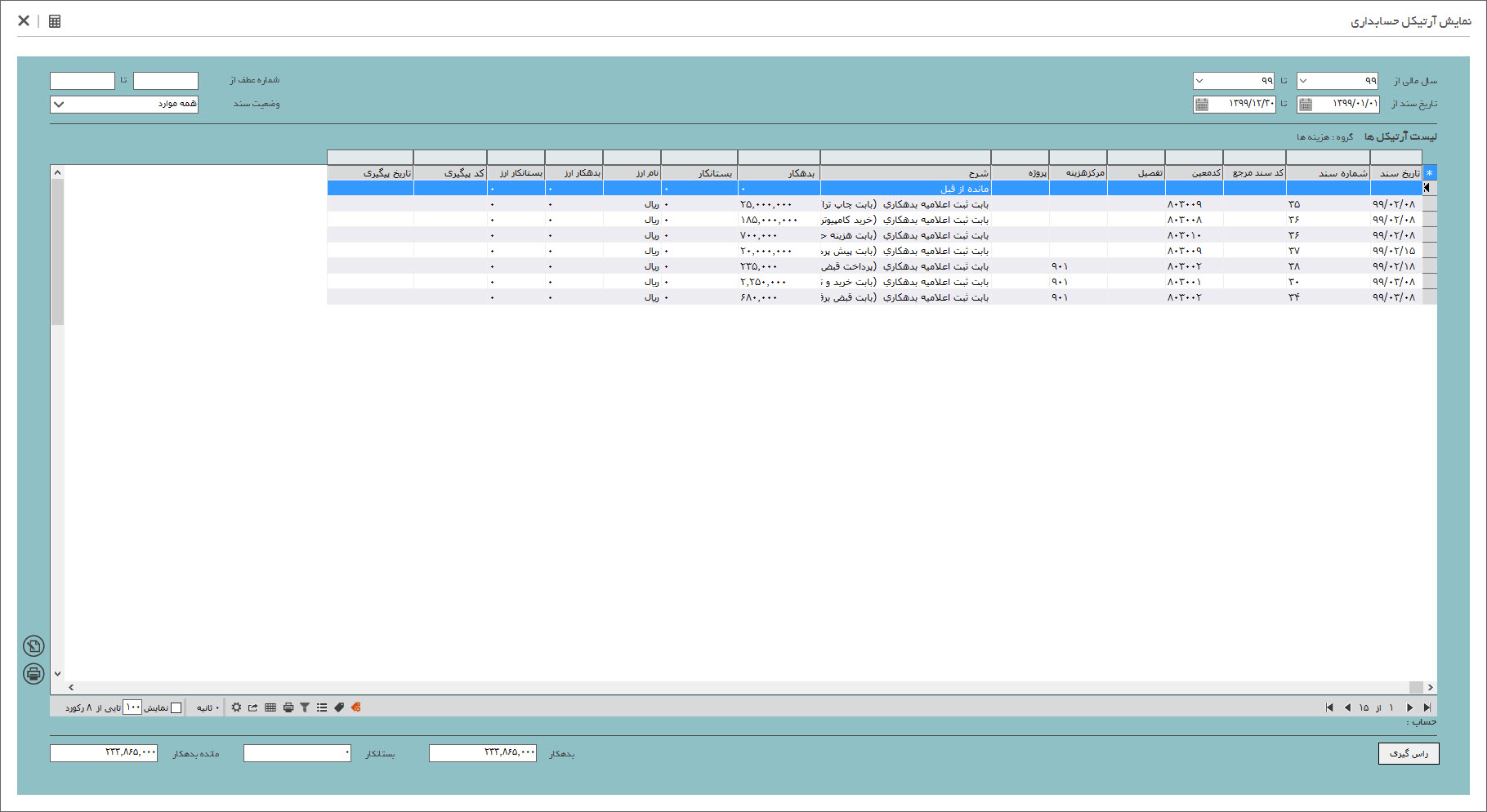This screenshot has height=812, width=1487.
Task: Click the table grid icon in grid toolbar
Action: [270, 707]
